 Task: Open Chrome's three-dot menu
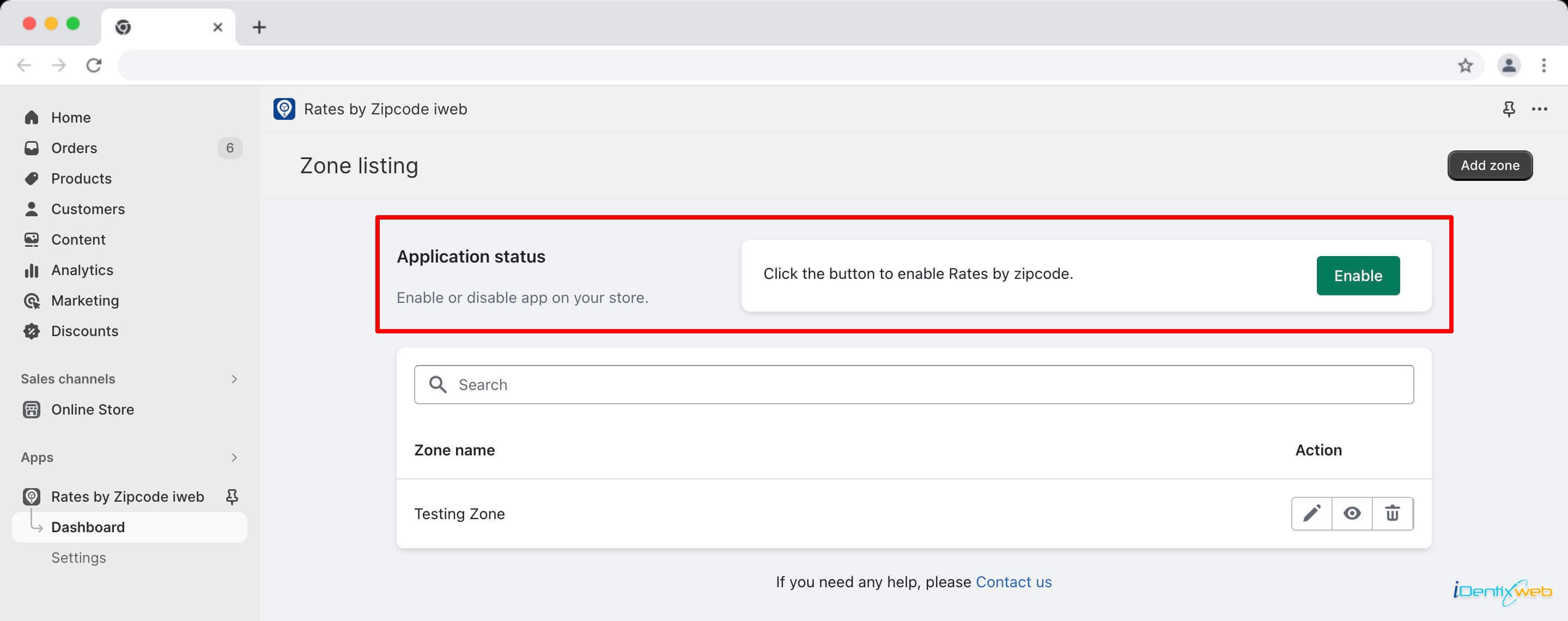pos(1543,65)
